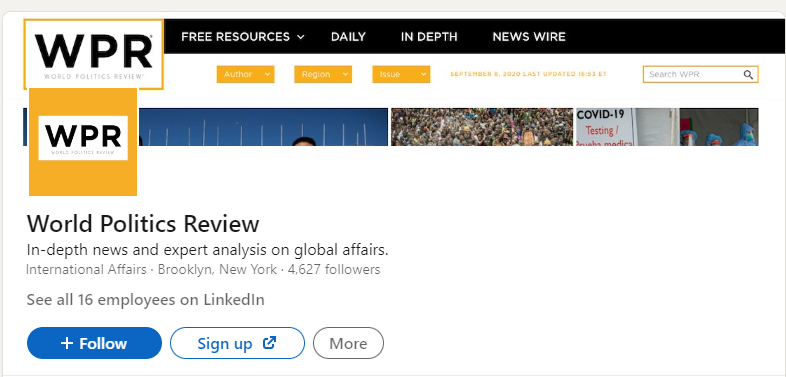Click the Brooklyn, New York location text
This screenshot has height=377, width=786.
(x=217, y=269)
